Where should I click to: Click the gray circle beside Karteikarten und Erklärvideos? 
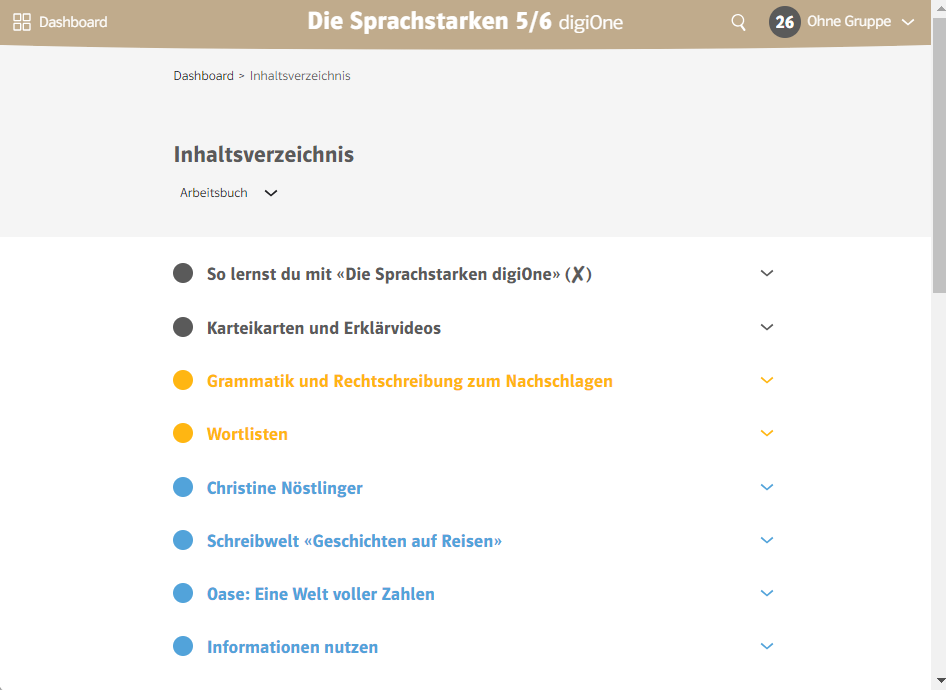(x=183, y=327)
